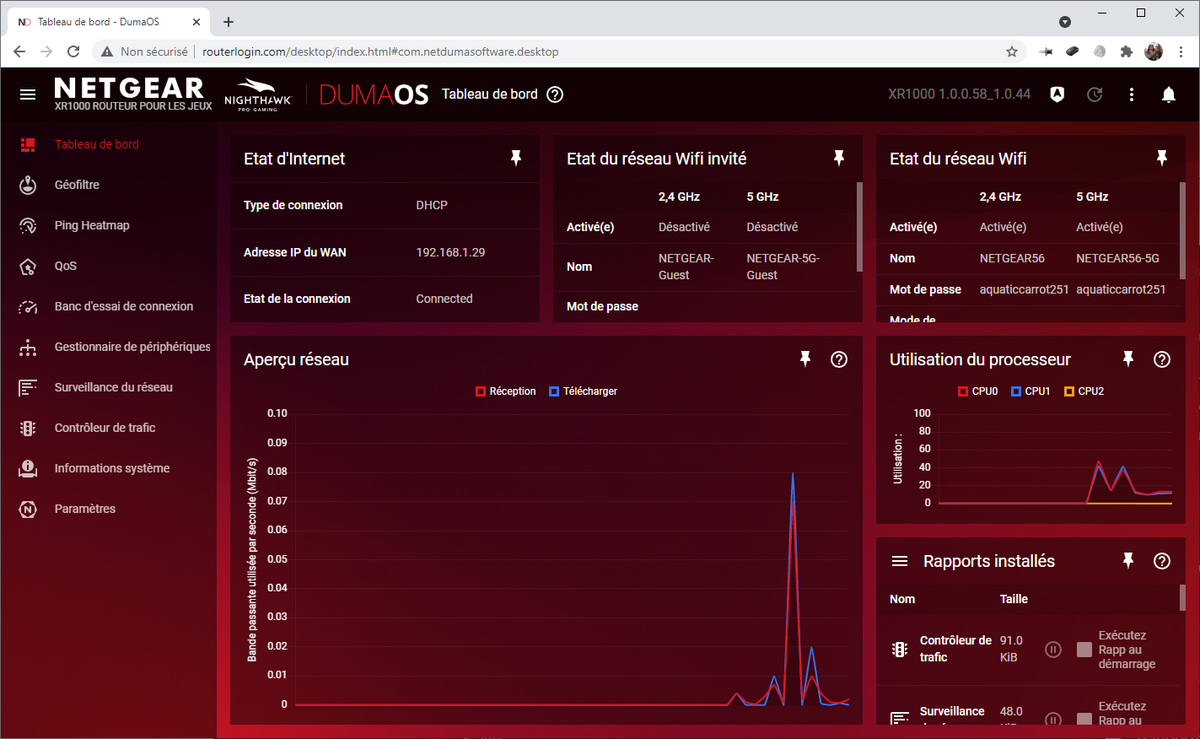Toggle the Télécharger legend series

tap(583, 391)
